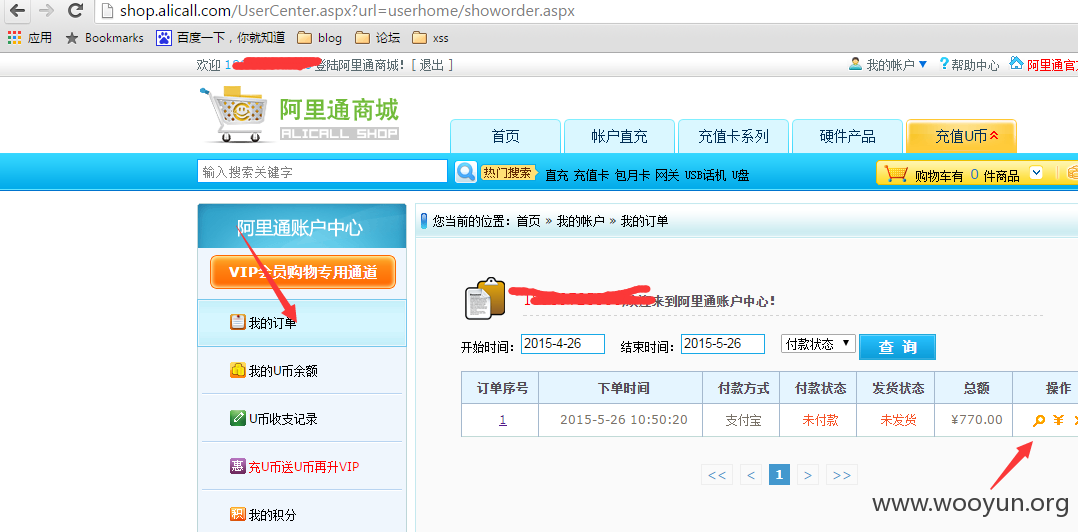The height and width of the screenshot is (532, 1078).
Task: Select page 1 in pagination
Action: click(x=780, y=475)
